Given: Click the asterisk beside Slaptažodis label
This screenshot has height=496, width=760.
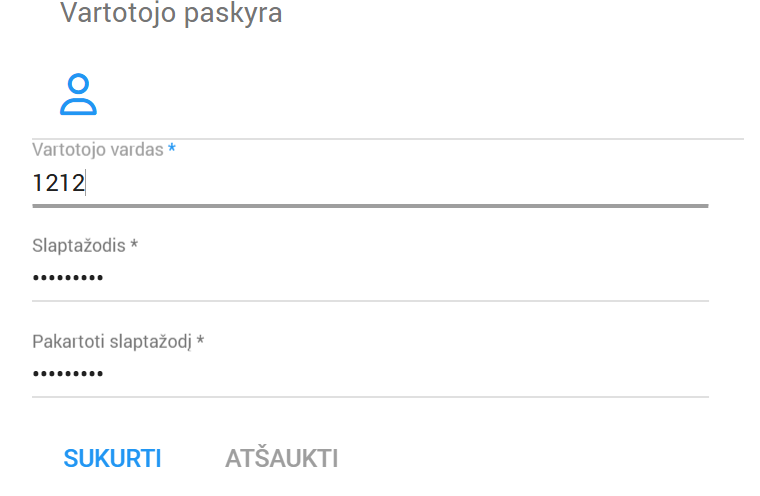Looking at the screenshot, I should pyautogui.click(x=134, y=245).
